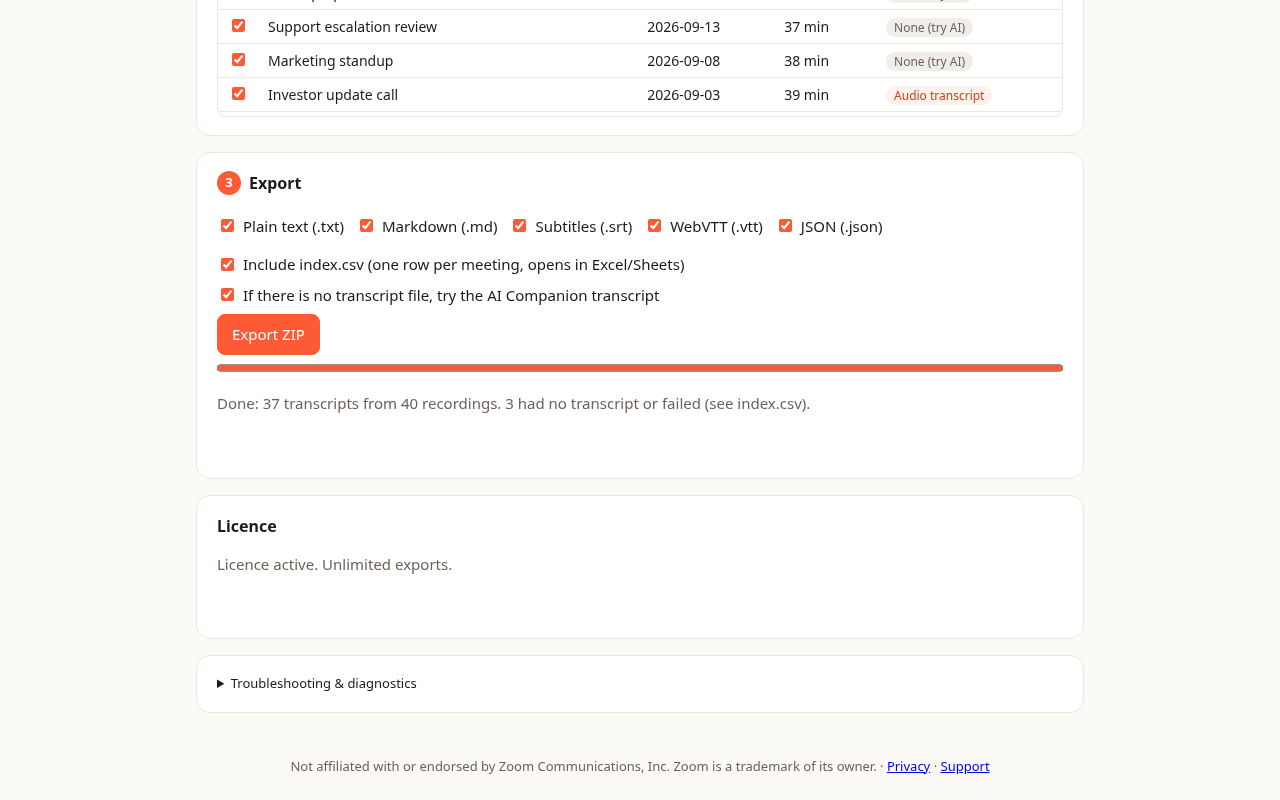Image resolution: width=1280 pixels, height=800 pixels.
Task: Click the date 2026-09-13
Action: pyautogui.click(x=683, y=27)
